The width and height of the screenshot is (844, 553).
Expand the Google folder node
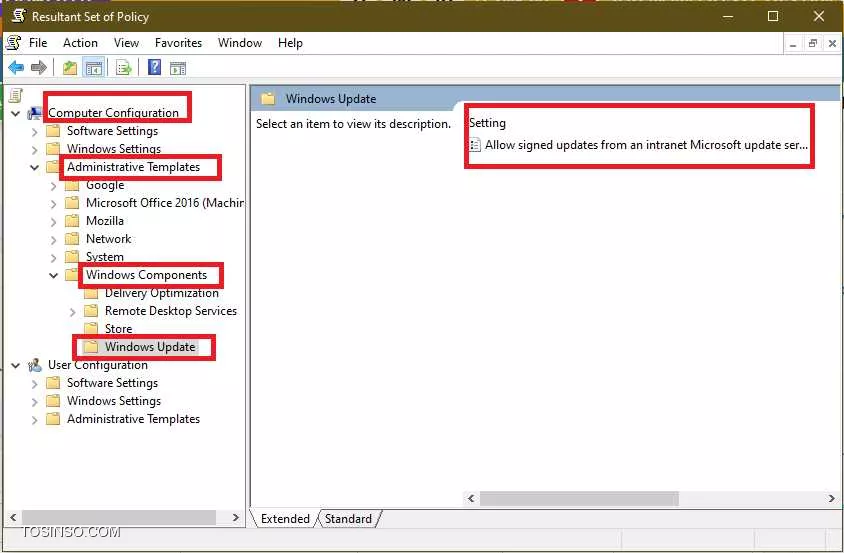click(53, 186)
